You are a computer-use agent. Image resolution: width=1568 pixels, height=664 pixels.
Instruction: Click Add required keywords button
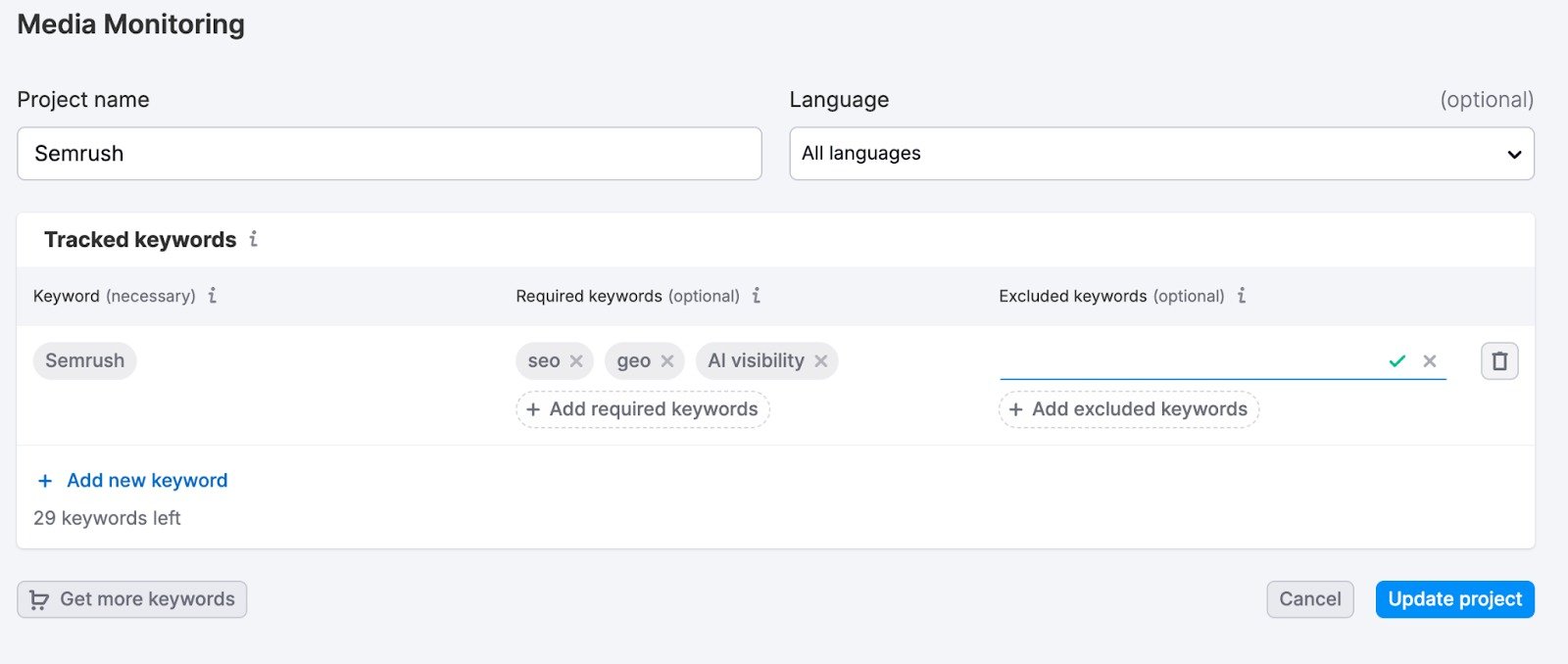click(643, 409)
